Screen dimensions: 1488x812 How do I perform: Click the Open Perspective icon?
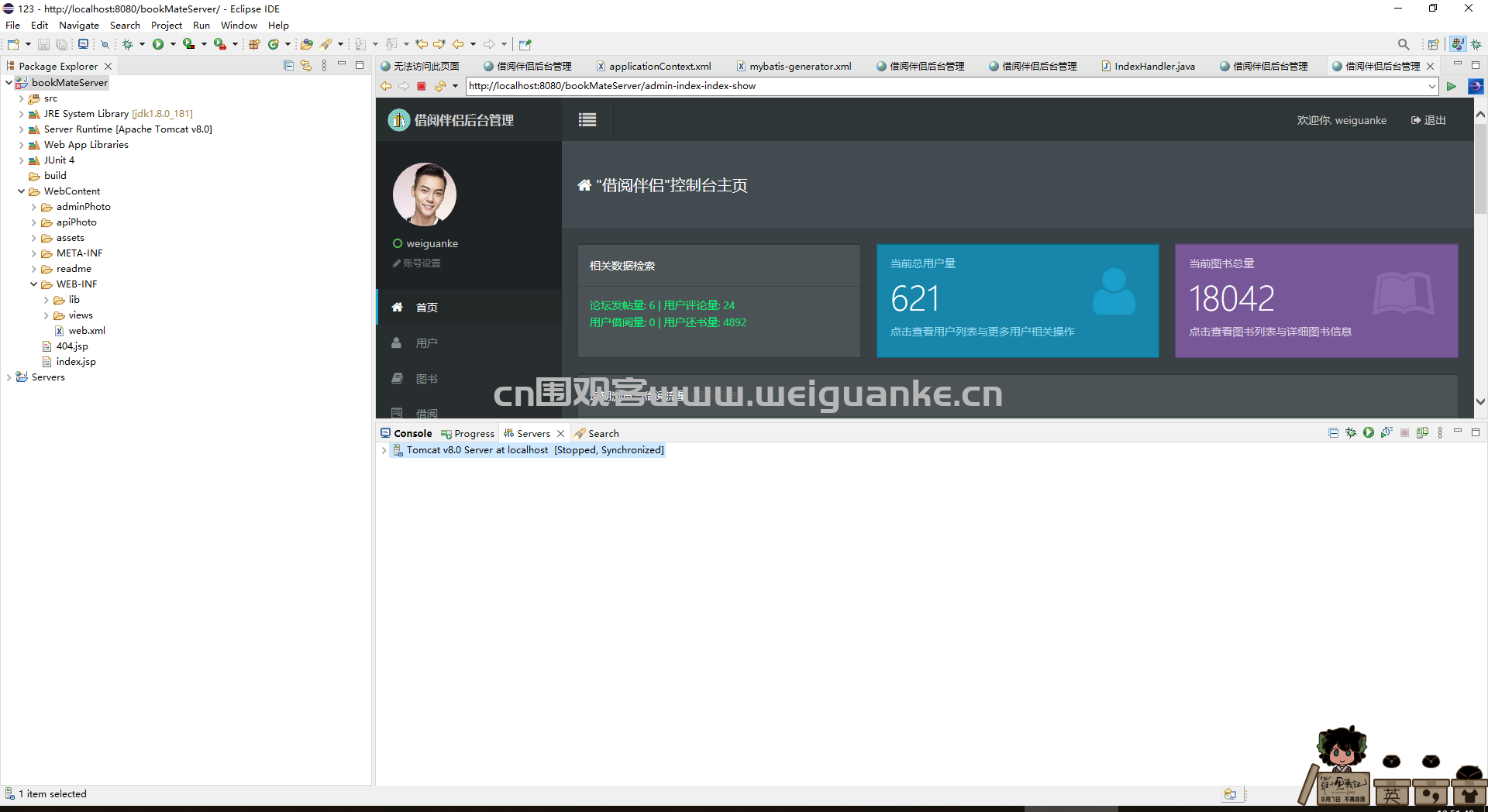pyautogui.click(x=1434, y=44)
